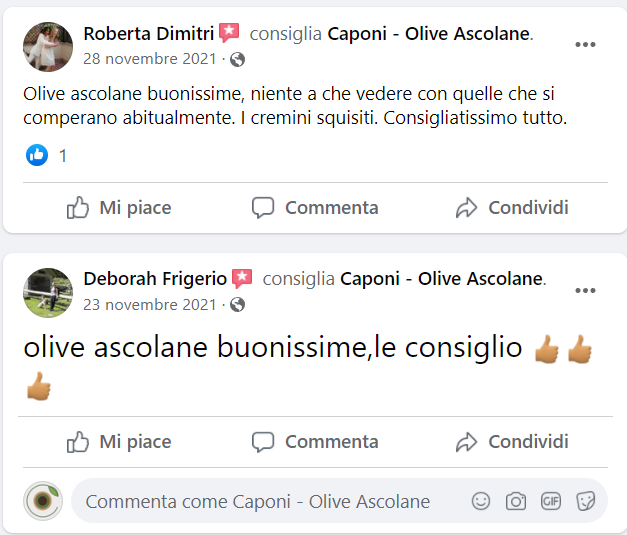Share Deborah Frigerio's post with Condividi

(512, 442)
